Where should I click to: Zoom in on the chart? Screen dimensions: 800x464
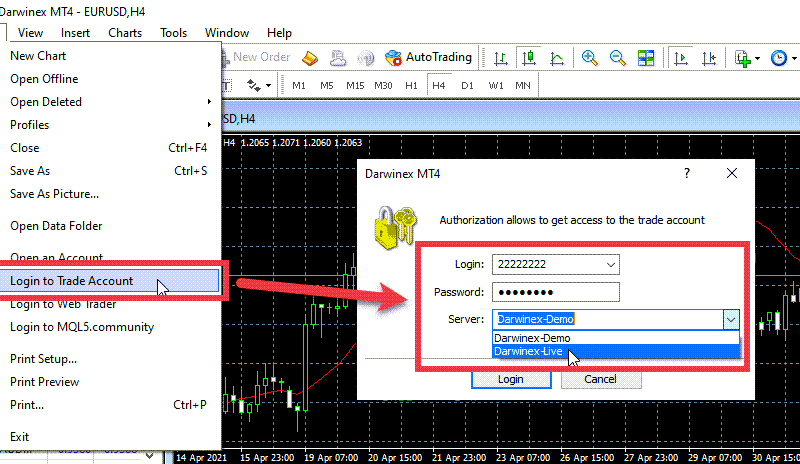point(590,58)
